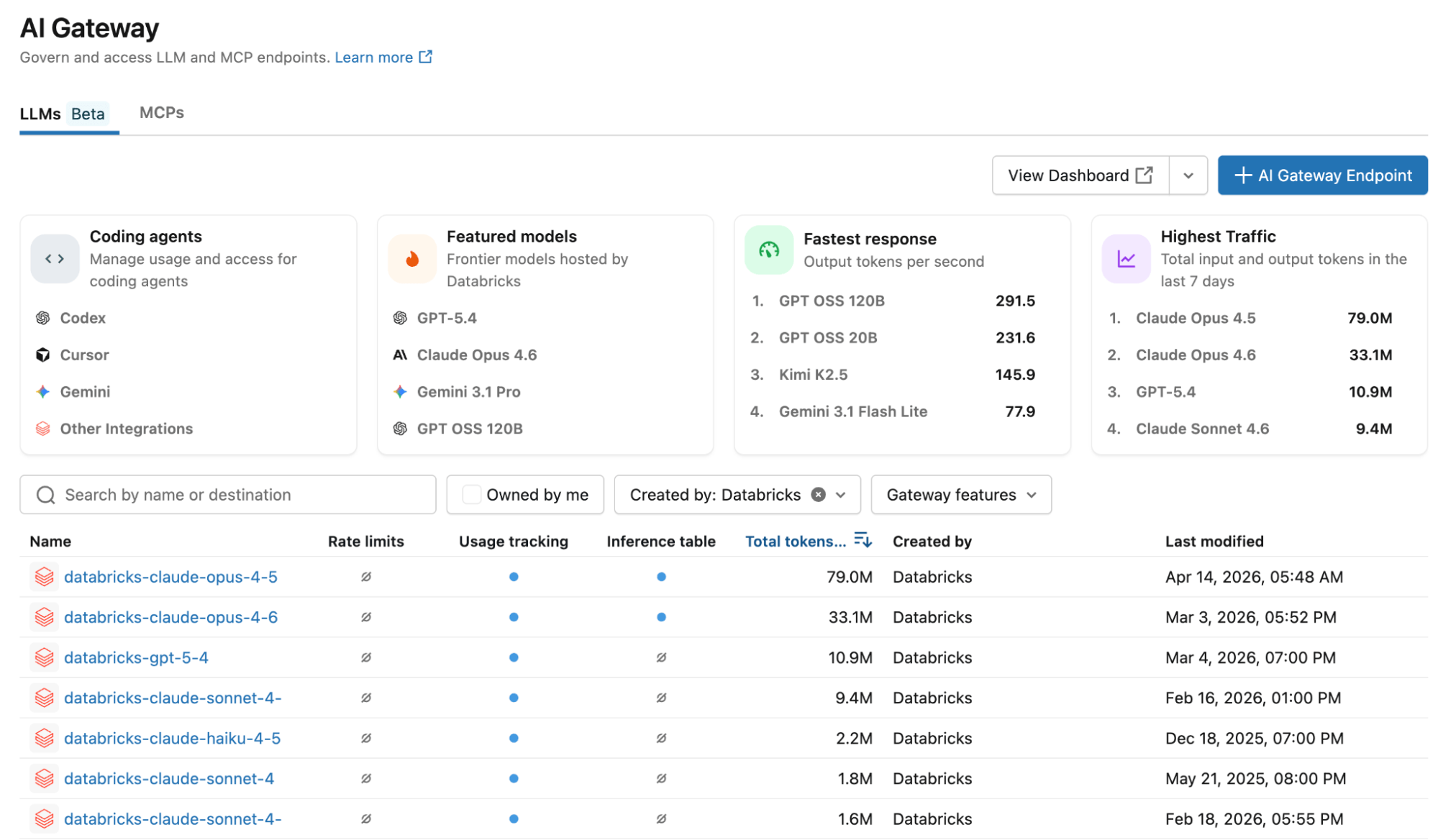The image size is (1438, 840).
Task: Click the AI Gateway Endpoint button
Action: pos(1322,175)
